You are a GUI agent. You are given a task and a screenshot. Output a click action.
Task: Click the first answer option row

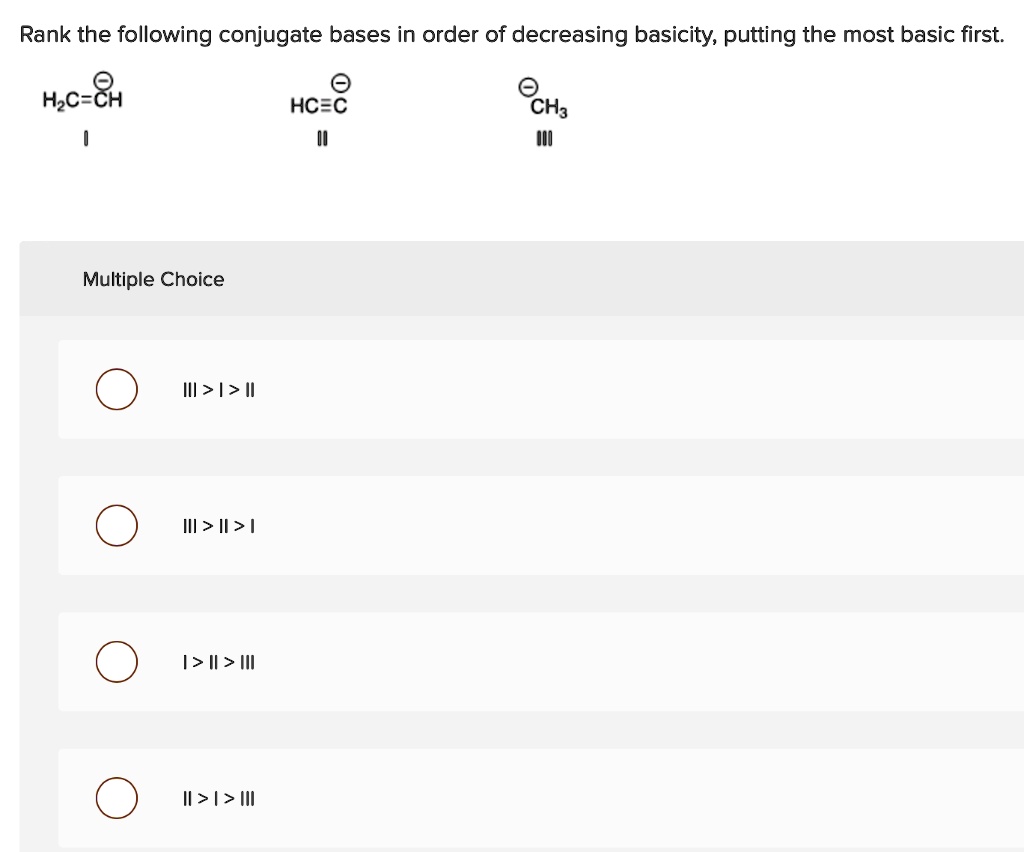tap(540, 389)
